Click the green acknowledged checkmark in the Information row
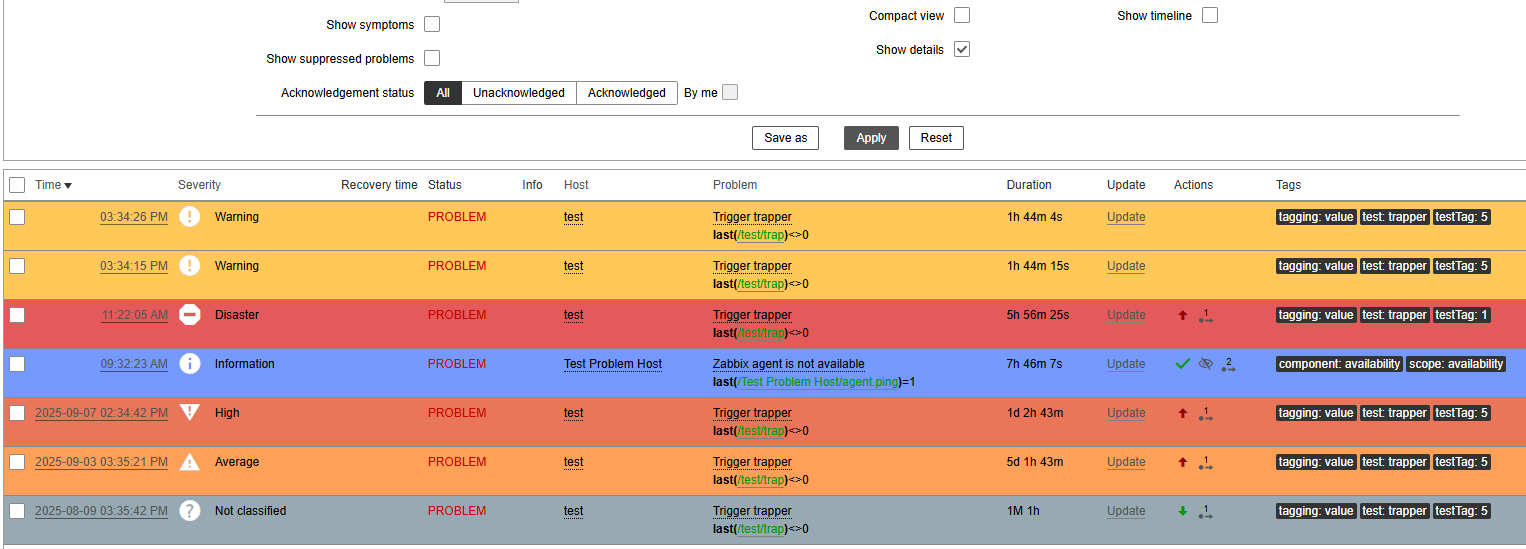The height and width of the screenshot is (549, 1526). [x=1183, y=364]
